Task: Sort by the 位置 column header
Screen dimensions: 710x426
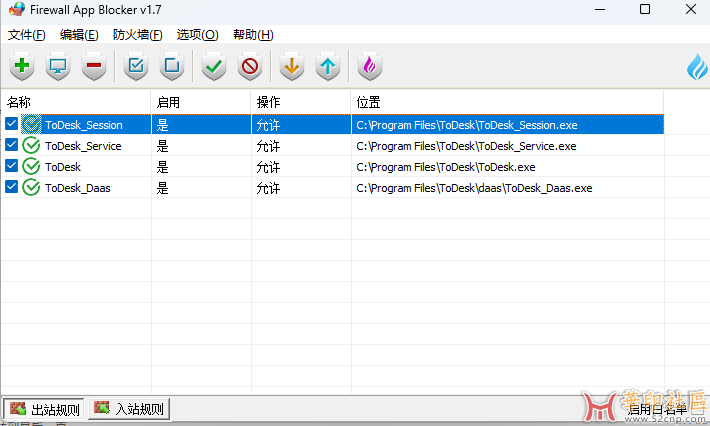Action: (507, 102)
